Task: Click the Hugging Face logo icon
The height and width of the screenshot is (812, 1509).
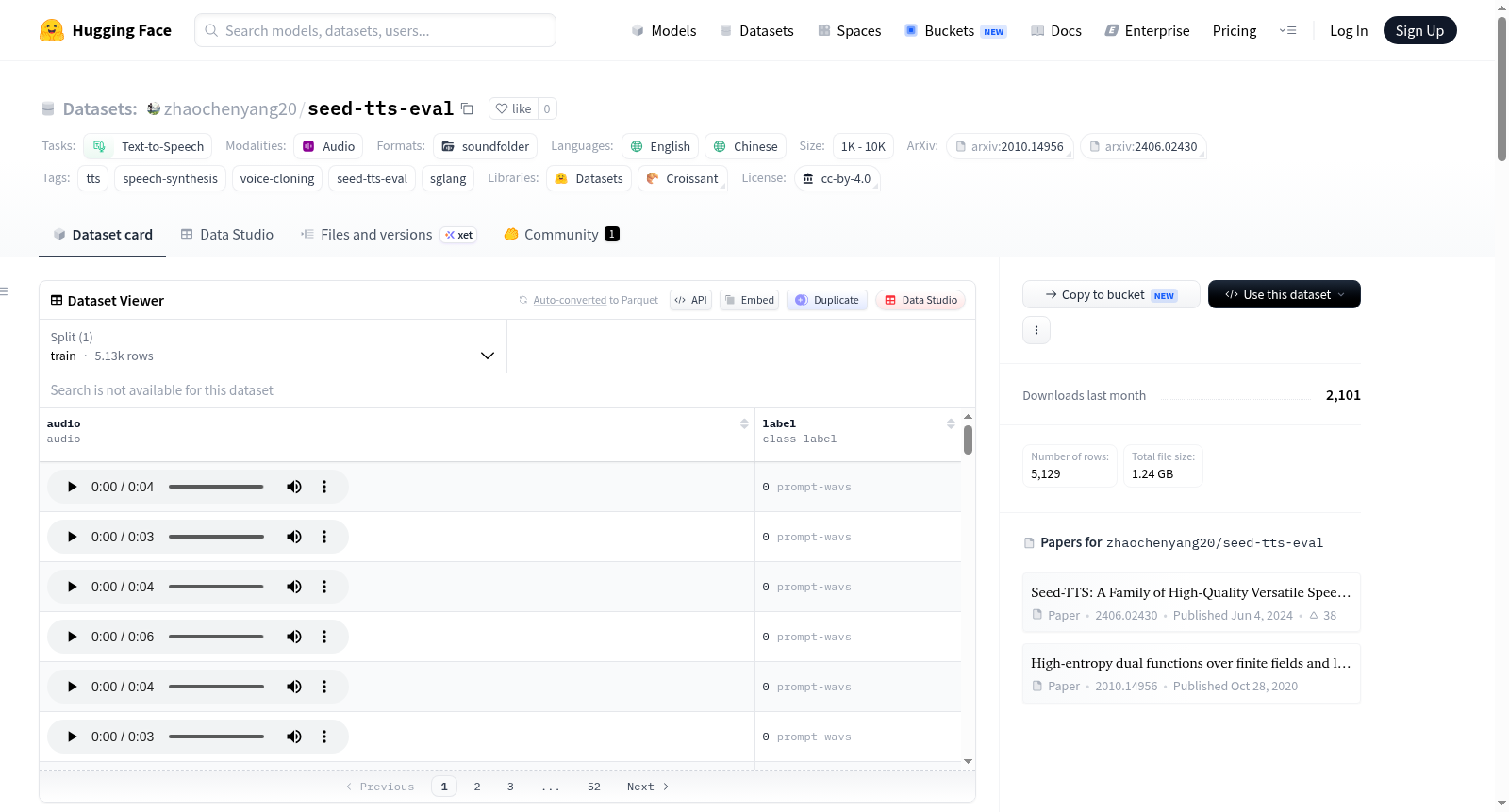Action: point(52,30)
